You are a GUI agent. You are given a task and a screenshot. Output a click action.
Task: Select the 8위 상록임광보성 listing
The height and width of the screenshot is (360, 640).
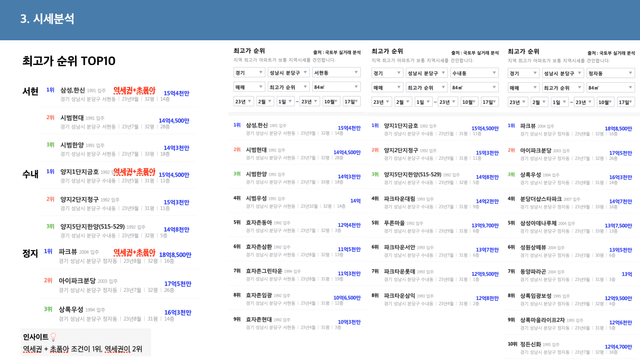click(x=571, y=299)
